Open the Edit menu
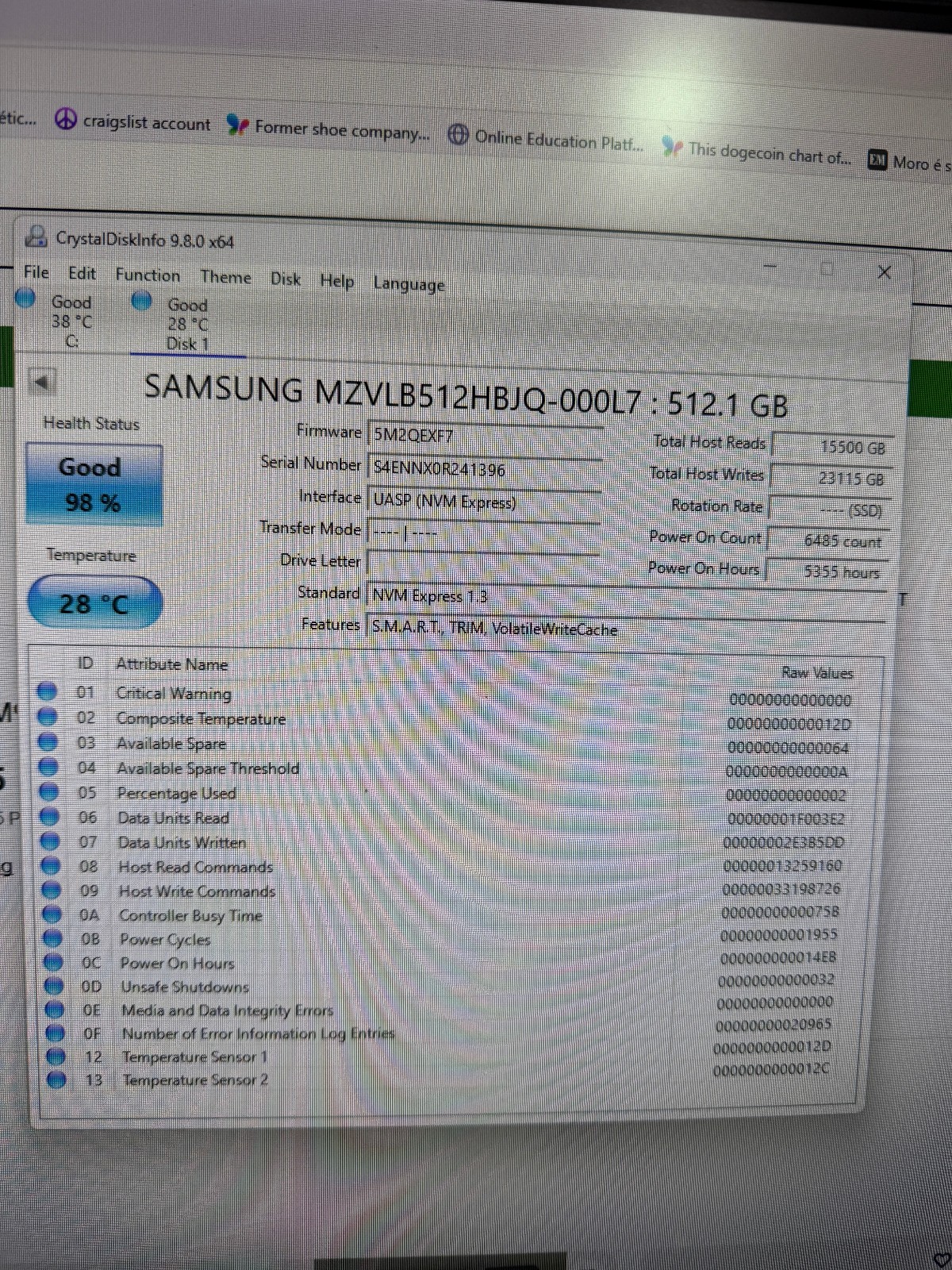The image size is (952, 1270). point(82,273)
